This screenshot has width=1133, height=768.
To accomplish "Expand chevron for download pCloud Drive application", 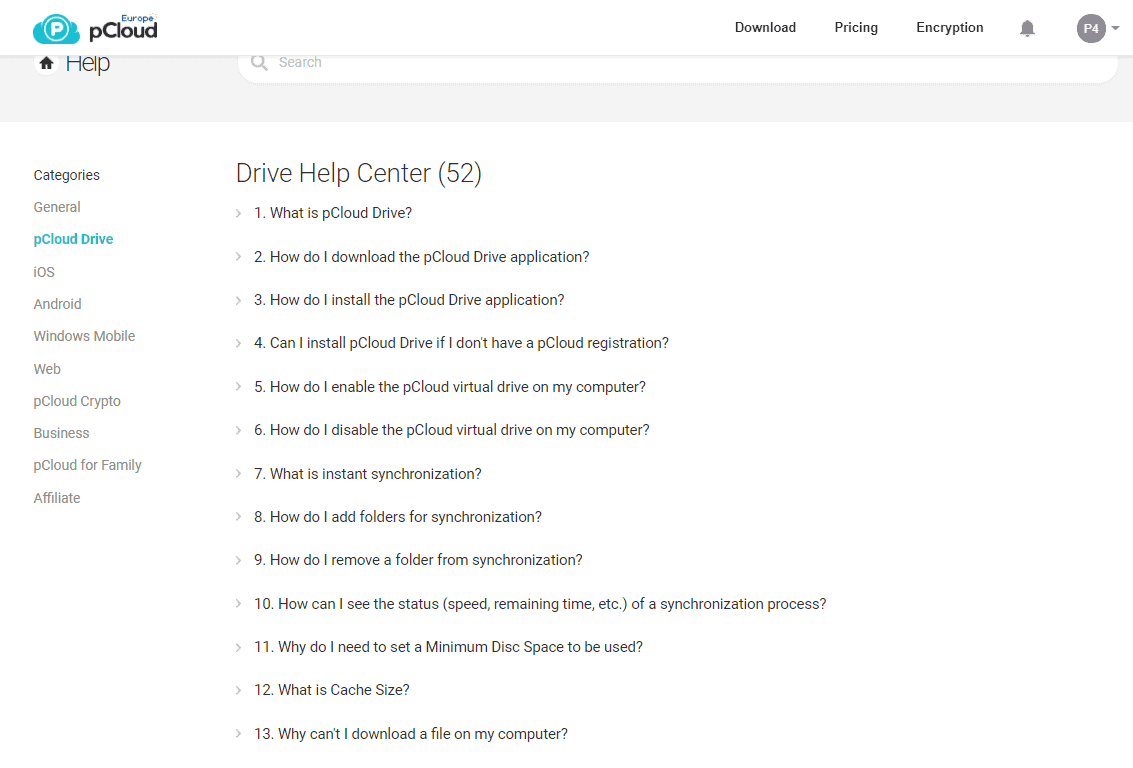I will click(238, 256).
